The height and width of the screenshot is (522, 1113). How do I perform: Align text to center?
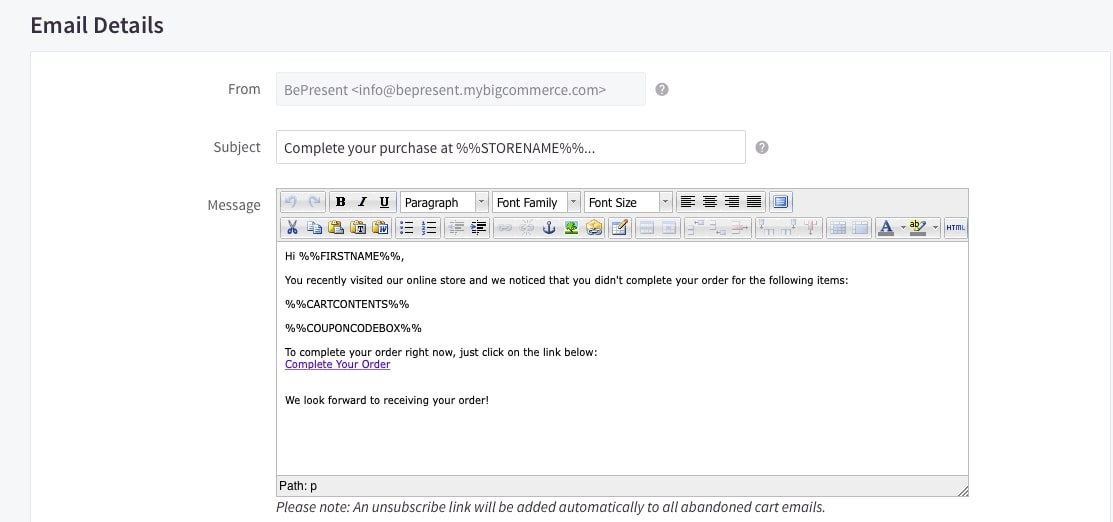[x=709, y=202]
